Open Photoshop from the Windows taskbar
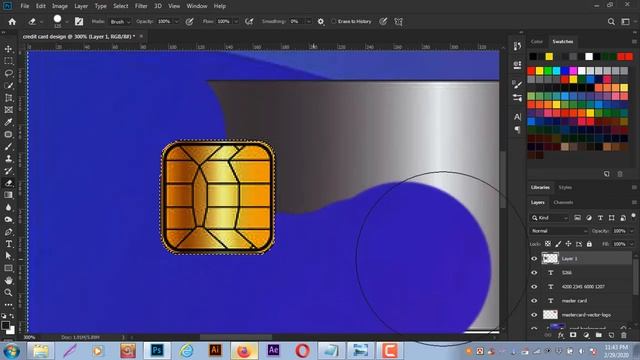The width and height of the screenshot is (640, 360). [x=157, y=351]
